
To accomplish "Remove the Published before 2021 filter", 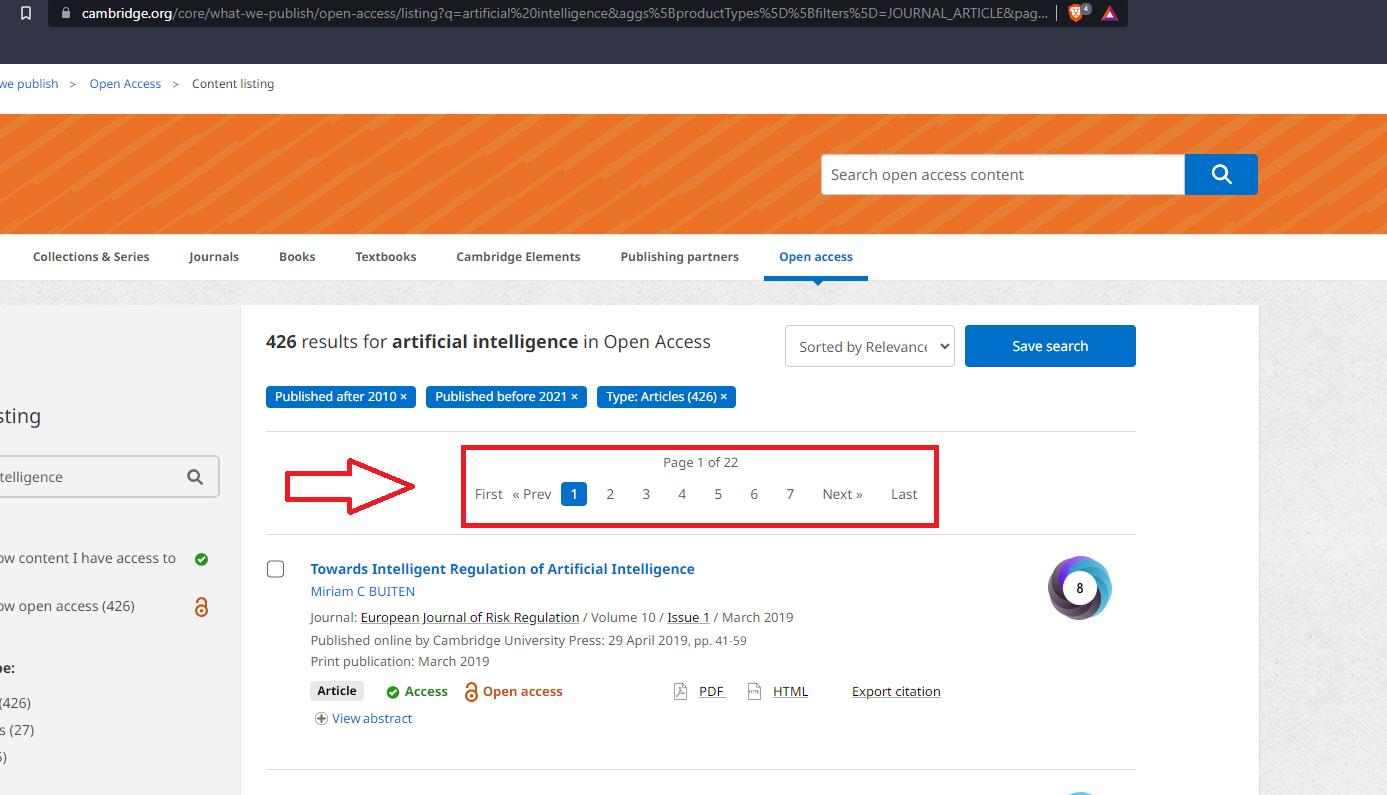I will (x=574, y=397).
